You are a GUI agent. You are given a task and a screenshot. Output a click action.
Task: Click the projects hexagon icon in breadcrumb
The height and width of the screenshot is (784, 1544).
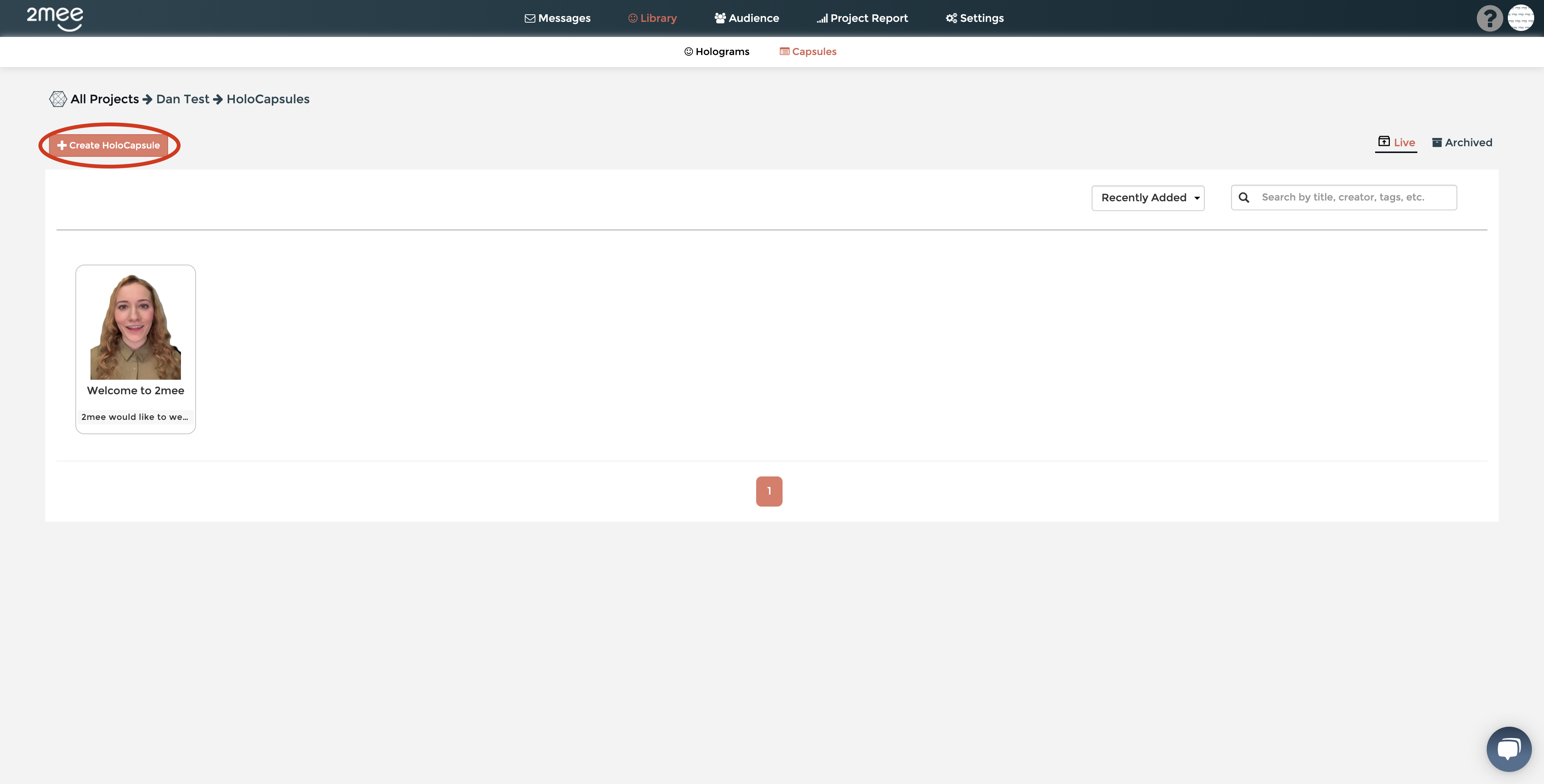(58, 99)
